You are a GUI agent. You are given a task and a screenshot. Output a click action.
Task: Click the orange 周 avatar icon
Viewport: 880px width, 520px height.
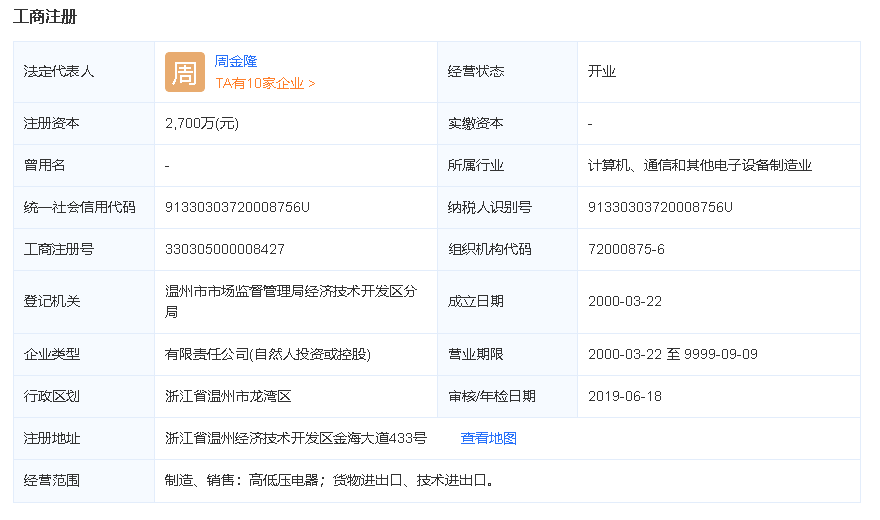185,72
